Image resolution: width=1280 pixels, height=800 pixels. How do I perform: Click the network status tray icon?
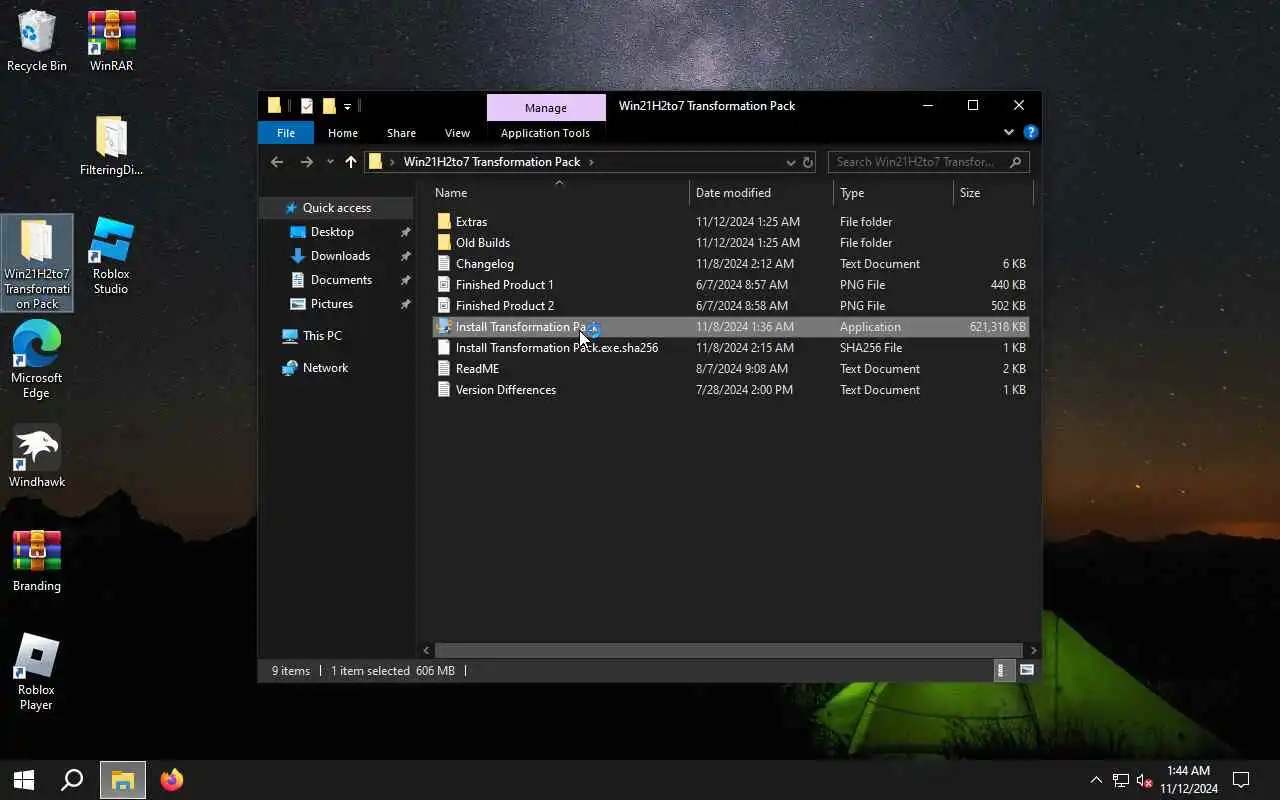tap(1121, 780)
